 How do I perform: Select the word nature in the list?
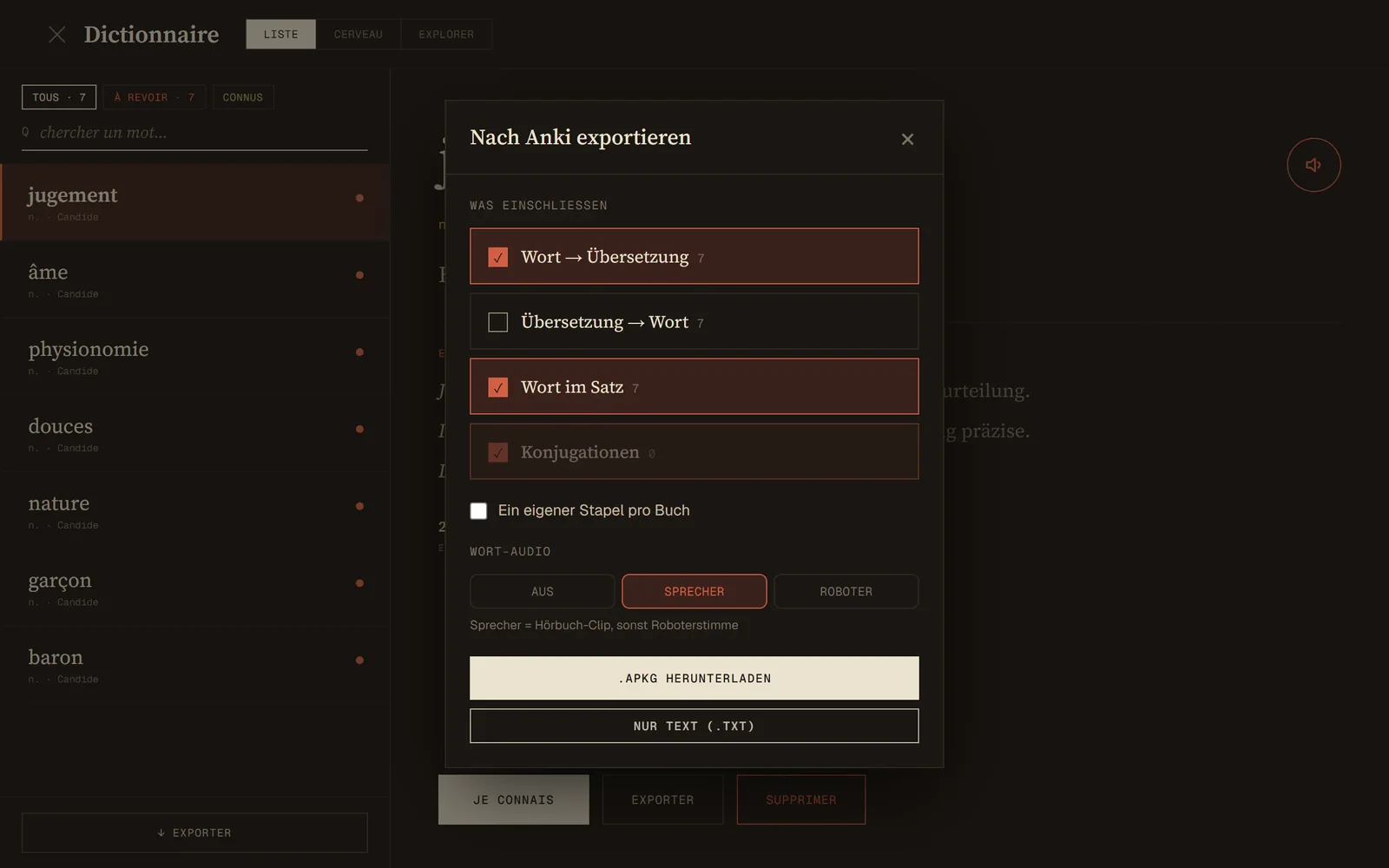pyautogui.click(x=194, y=510)
